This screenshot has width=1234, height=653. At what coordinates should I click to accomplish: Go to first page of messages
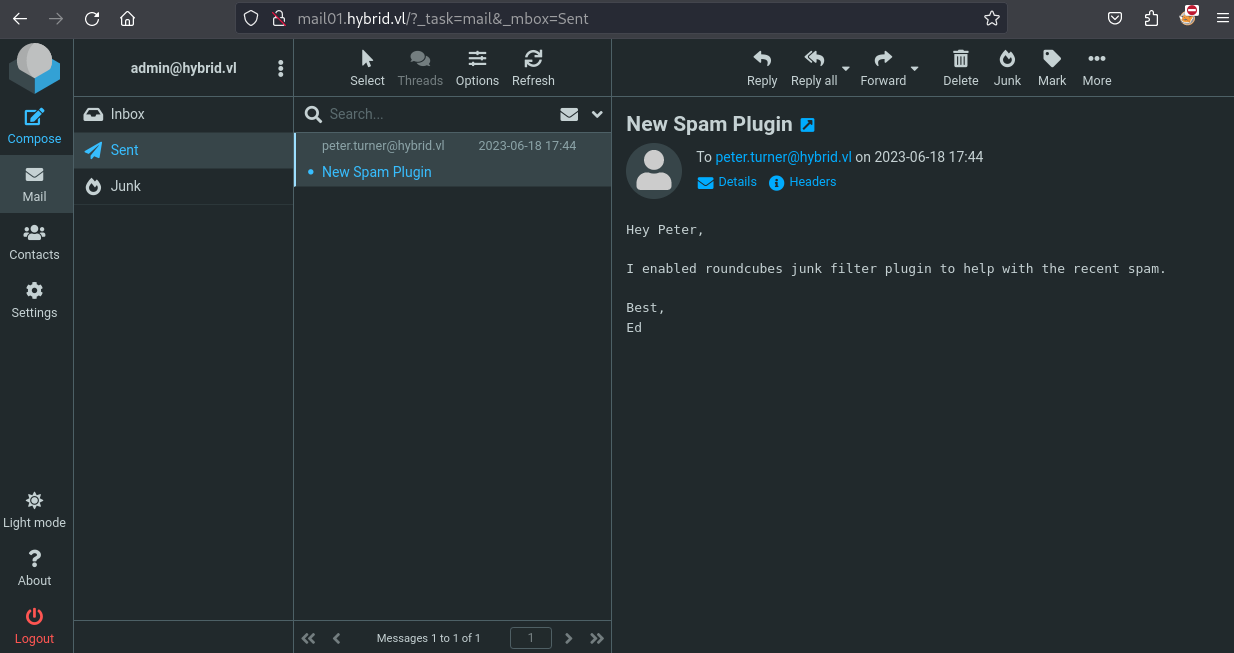[x=308, y=638]
